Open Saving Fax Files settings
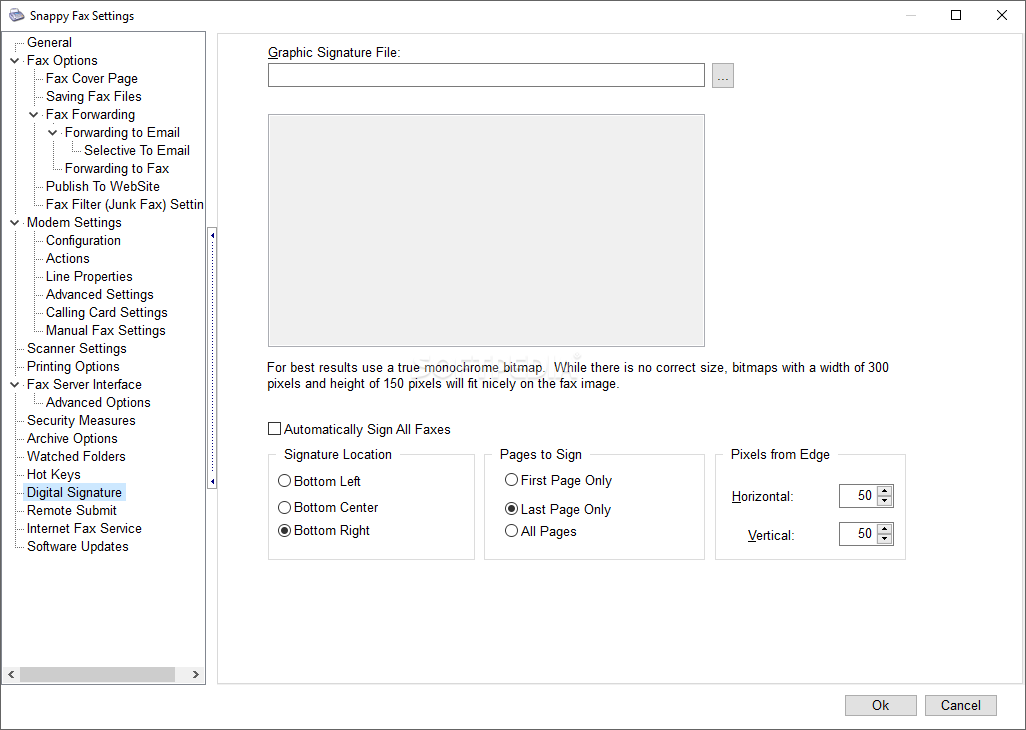Viewport: 1026px width, 730px height. pyautogui.click(x=94, y=96)
